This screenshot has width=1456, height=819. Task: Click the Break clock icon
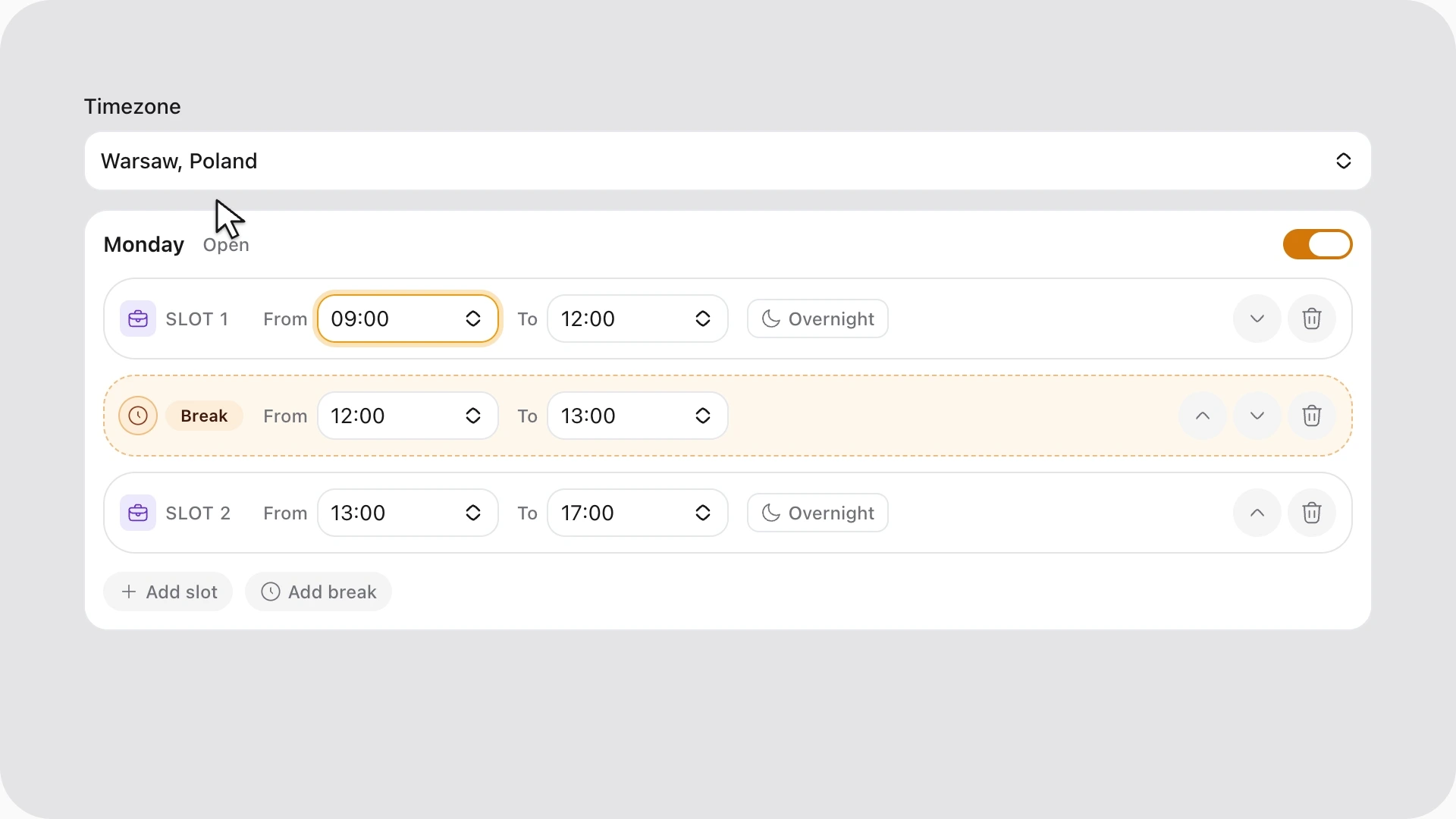[138, 416]
